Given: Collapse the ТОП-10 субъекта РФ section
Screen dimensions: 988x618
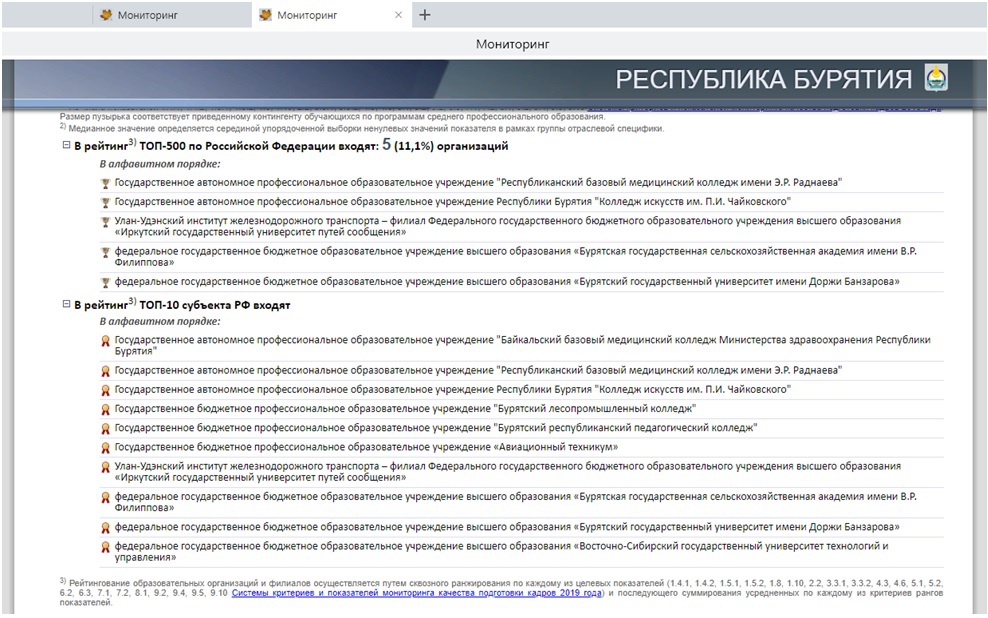Looking at the screenshot, I should (x=66, y=305).
